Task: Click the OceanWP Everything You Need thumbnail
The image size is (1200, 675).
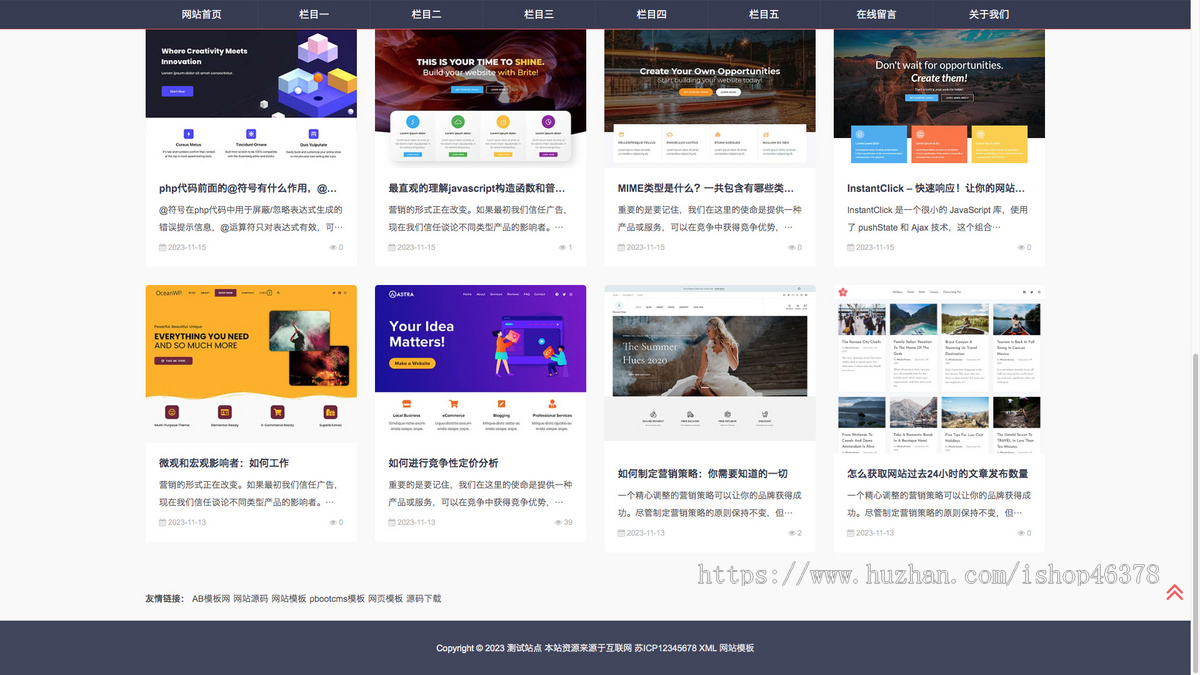Action: pyautogui.click(x=251, y=363)
